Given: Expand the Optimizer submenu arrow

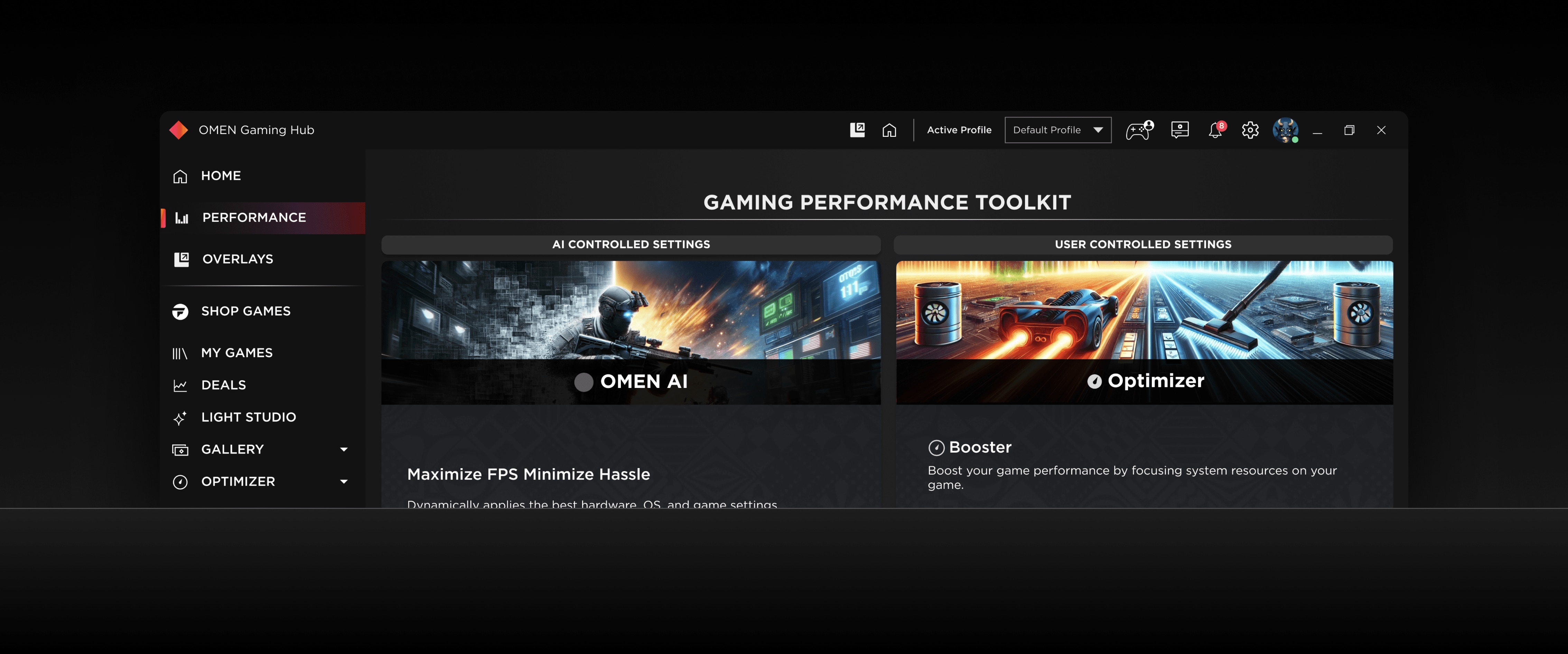Looking at the screenshot, I should [x=343, y=482].
